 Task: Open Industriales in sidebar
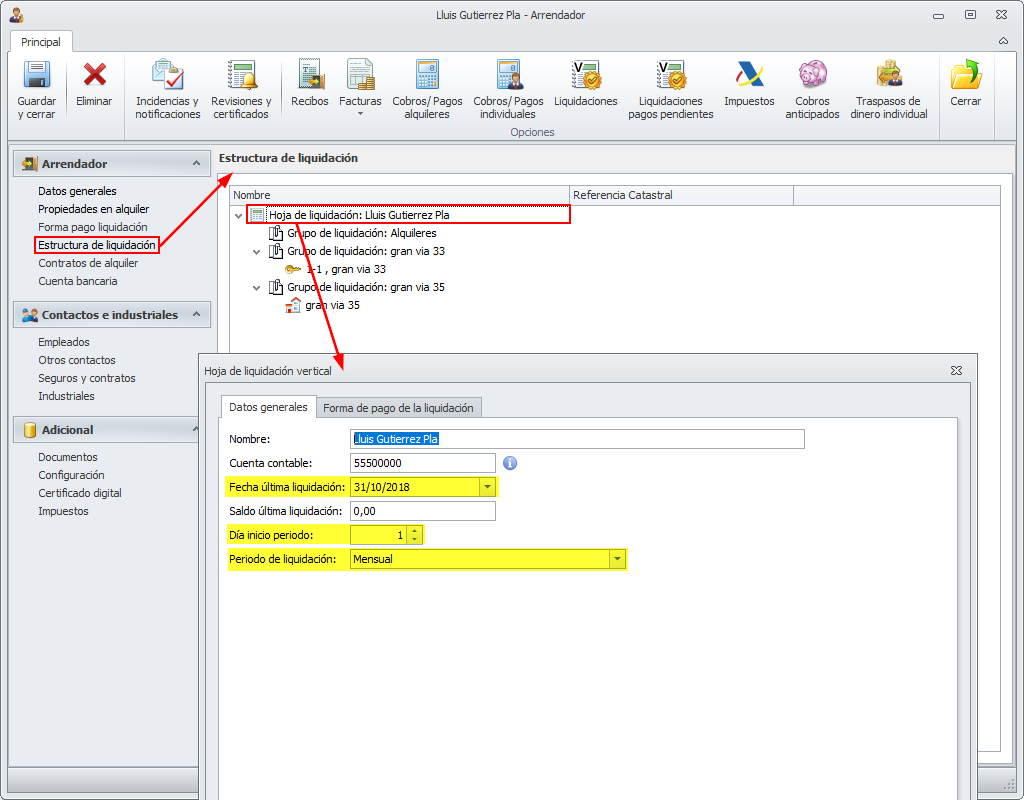click(66, 396)
